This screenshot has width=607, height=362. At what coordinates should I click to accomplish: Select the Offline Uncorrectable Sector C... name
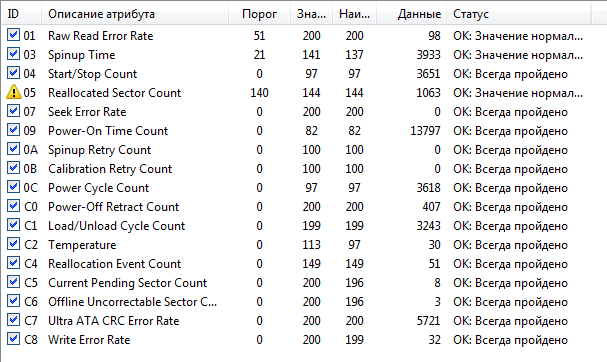132,302
